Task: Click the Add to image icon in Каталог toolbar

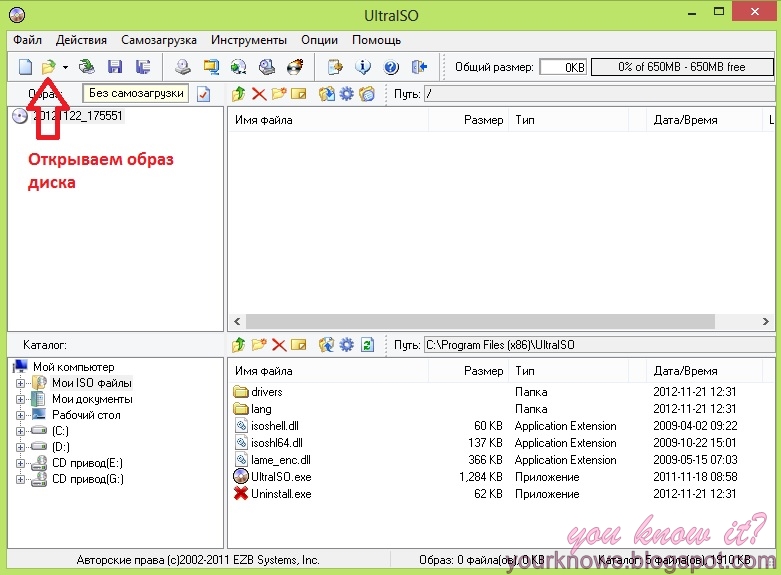Action: 327,345
